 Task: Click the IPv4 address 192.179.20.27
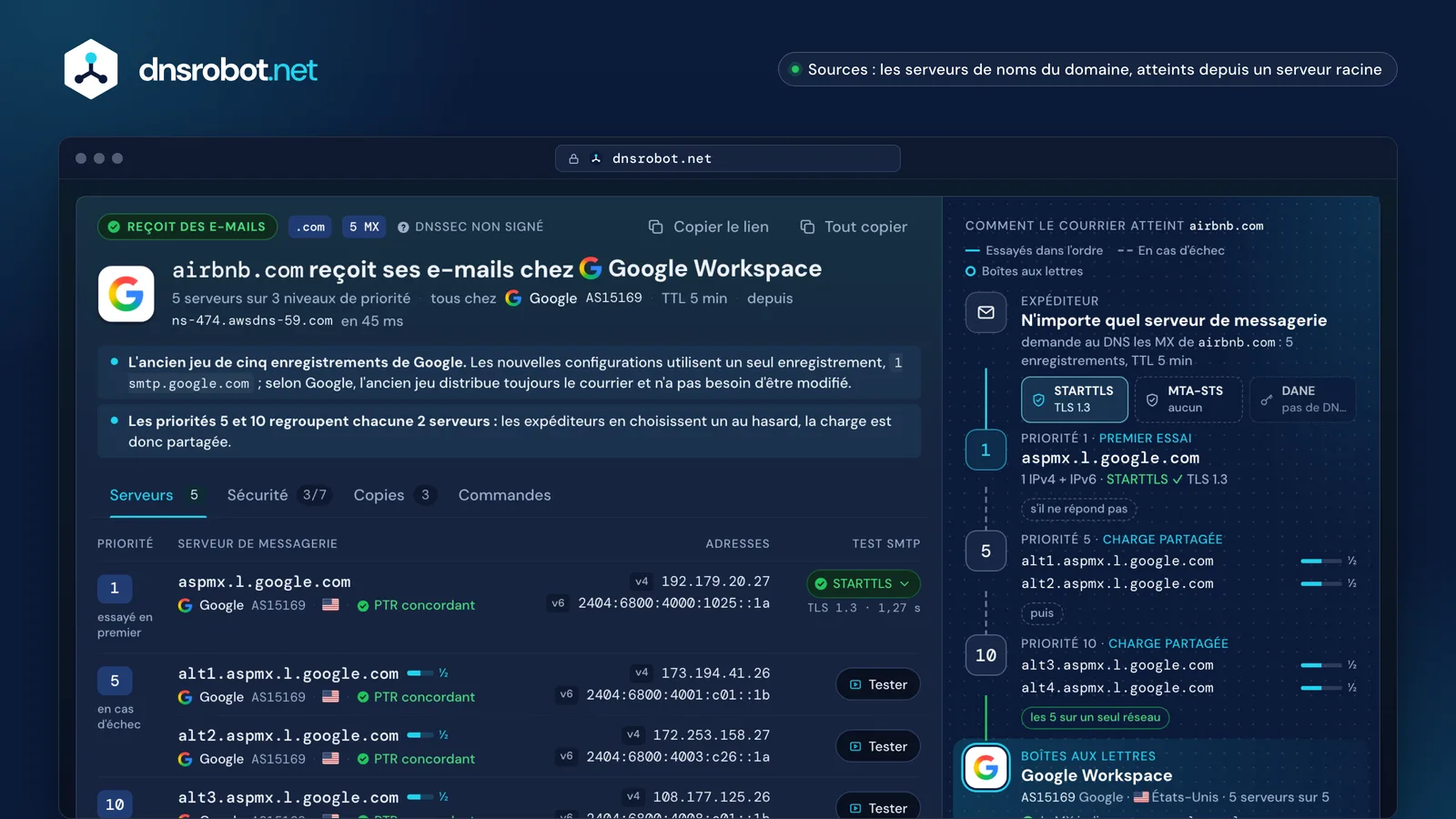click(715, 581)
